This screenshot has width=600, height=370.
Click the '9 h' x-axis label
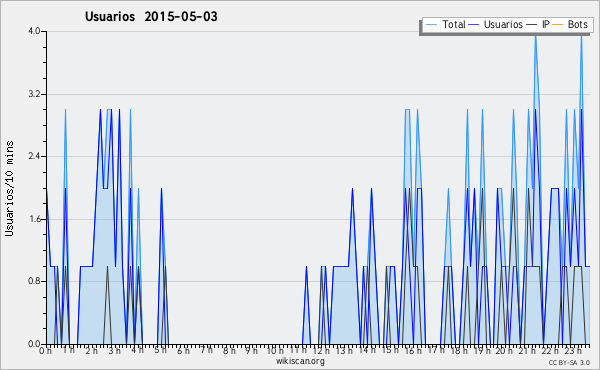(252, 351)
